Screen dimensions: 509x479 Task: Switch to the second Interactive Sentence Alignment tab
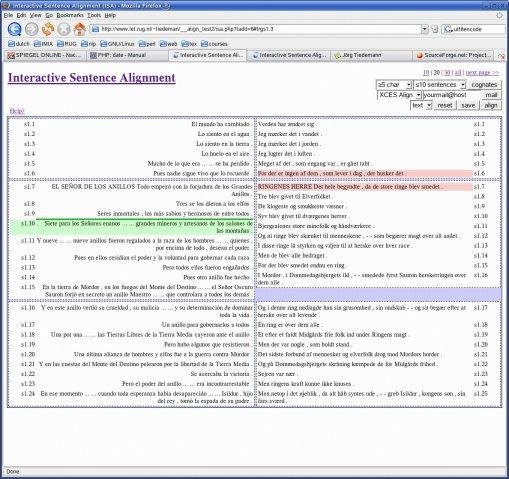click(289, 55)
